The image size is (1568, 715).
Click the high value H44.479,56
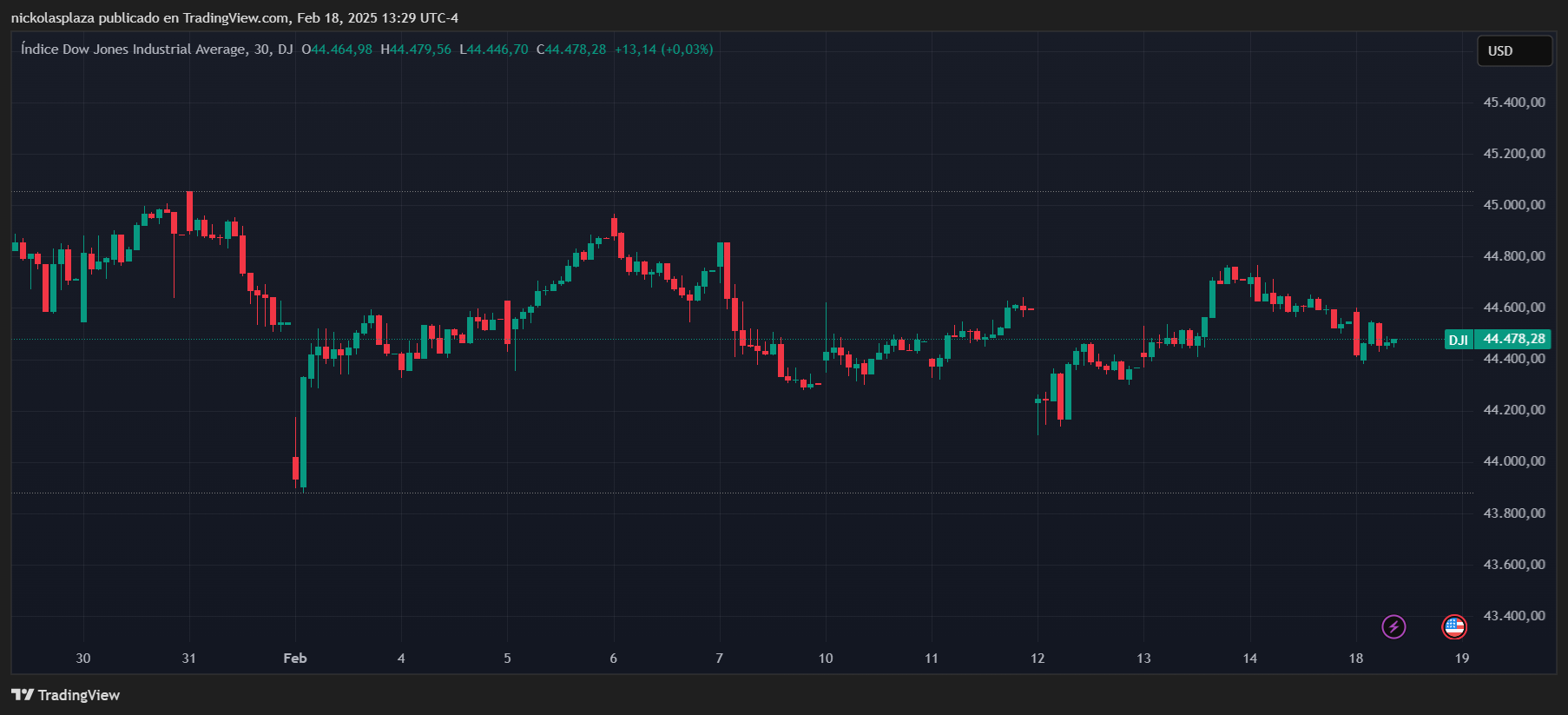(x=416, y=50)
